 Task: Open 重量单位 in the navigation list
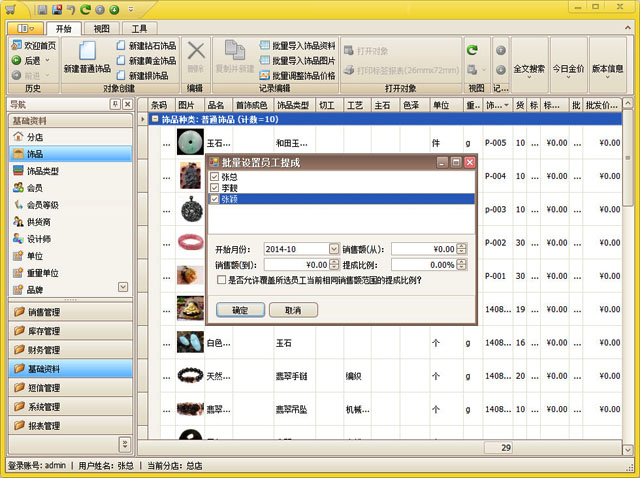(x=71, y=273)
